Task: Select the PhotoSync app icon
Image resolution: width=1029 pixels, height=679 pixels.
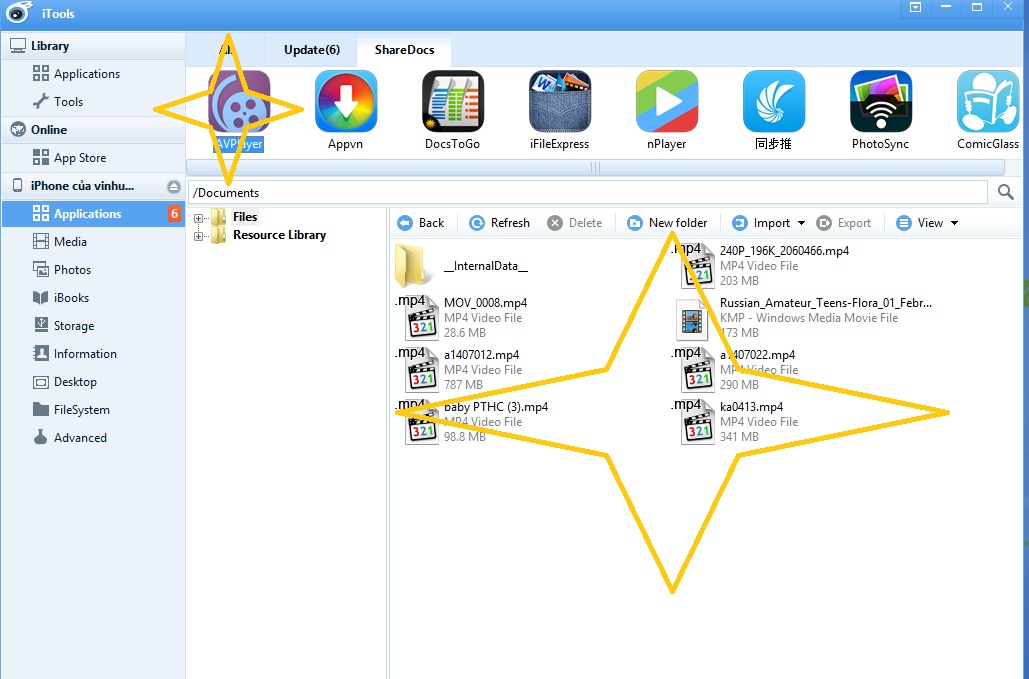Action: point(880,101)
